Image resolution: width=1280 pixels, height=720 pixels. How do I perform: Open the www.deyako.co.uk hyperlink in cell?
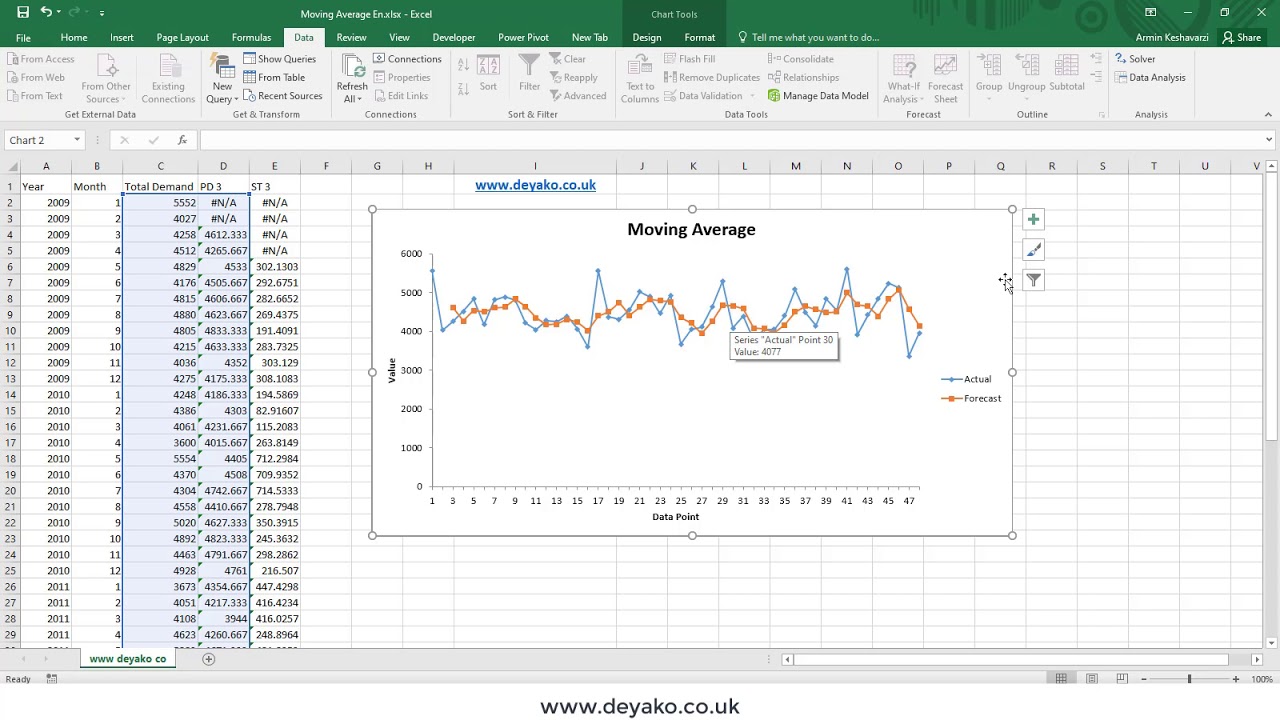pos(535,185)
